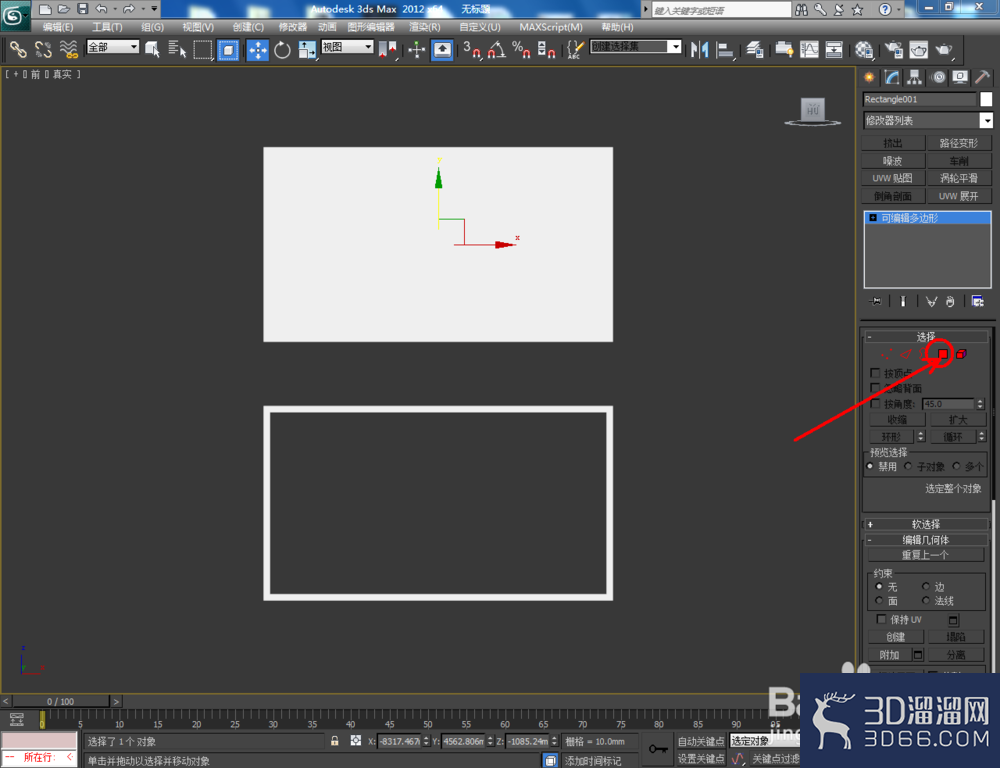Open the 视图 reference coordinate dropdown
1000x768 pixels.
coord(347,47)
